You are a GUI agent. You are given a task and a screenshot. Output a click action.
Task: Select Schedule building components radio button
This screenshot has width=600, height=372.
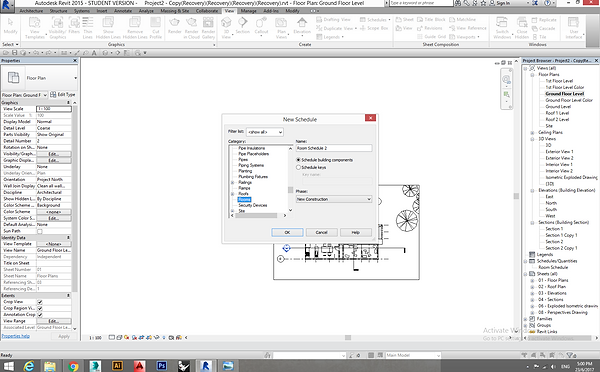pos(298,160)
